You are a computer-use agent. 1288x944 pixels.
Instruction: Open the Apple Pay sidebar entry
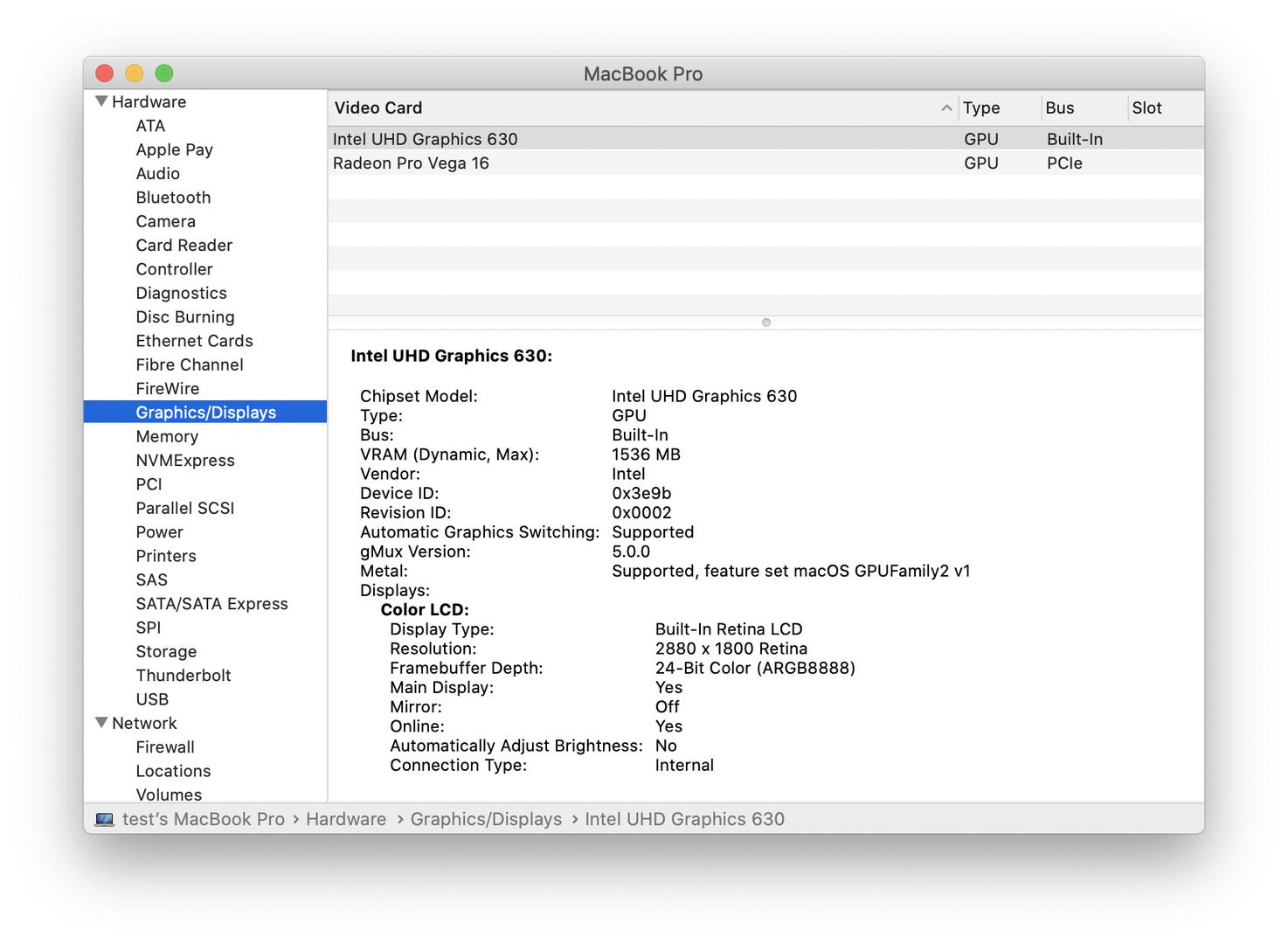[174, 149]
